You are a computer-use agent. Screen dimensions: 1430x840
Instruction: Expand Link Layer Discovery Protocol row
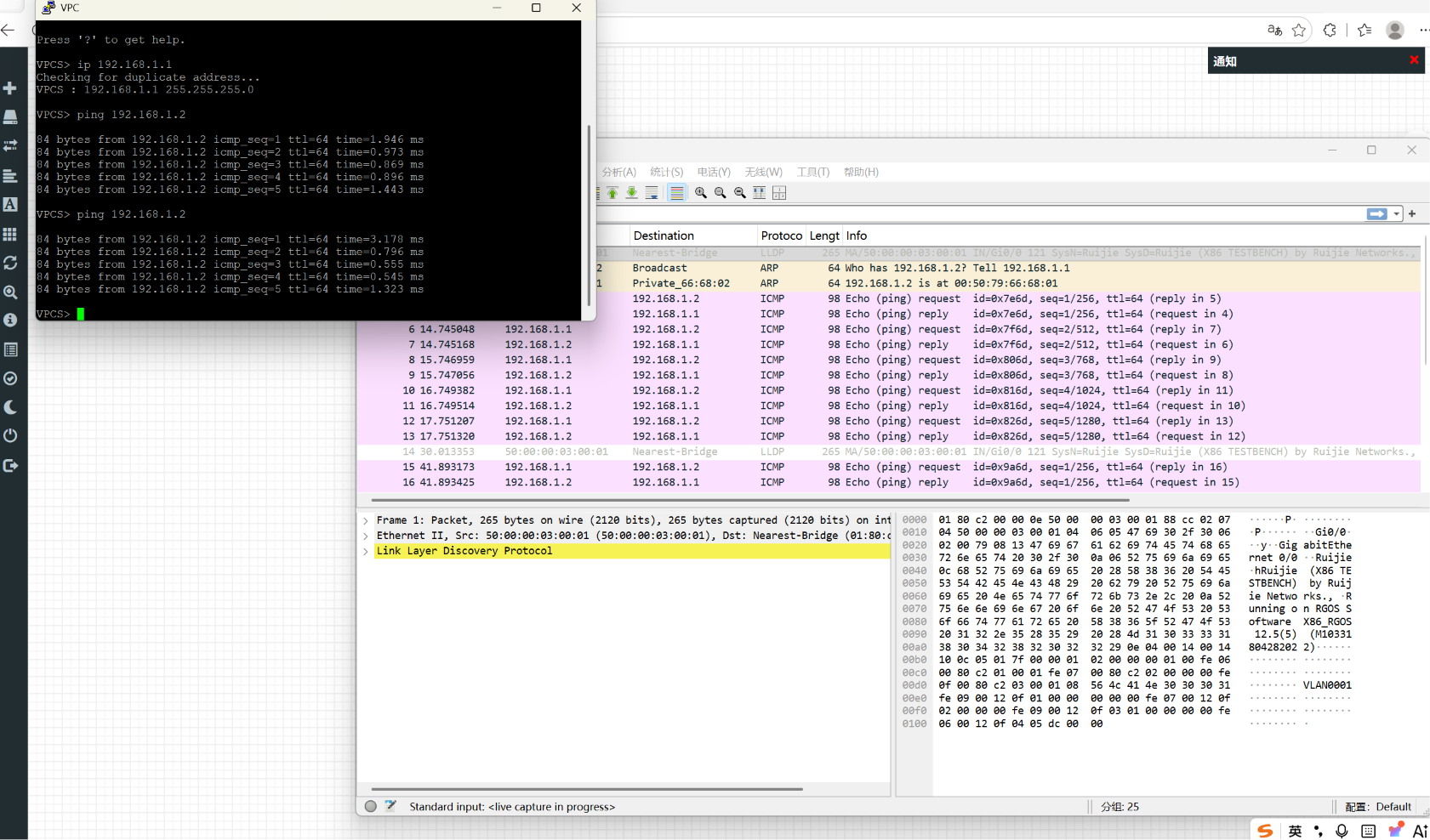366,551
